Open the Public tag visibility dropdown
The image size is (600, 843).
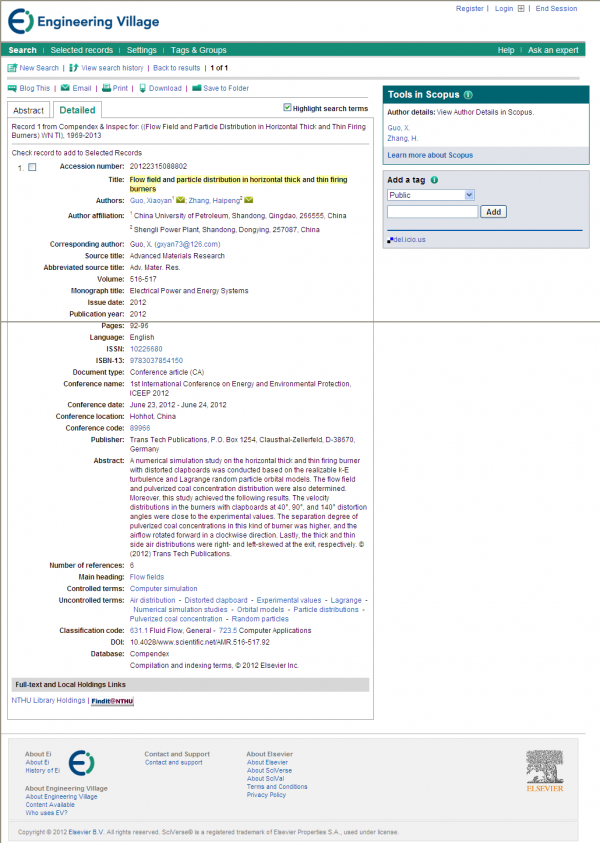click(x=431, y=195)
